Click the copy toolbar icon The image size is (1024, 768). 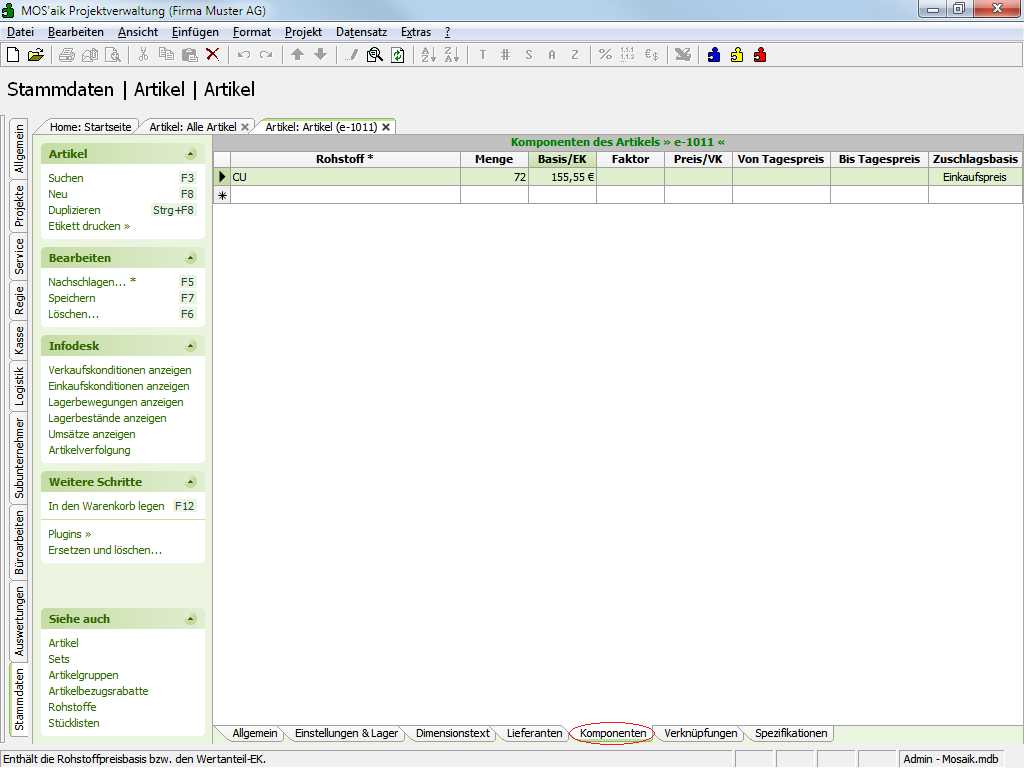click(x=167, y=55)
